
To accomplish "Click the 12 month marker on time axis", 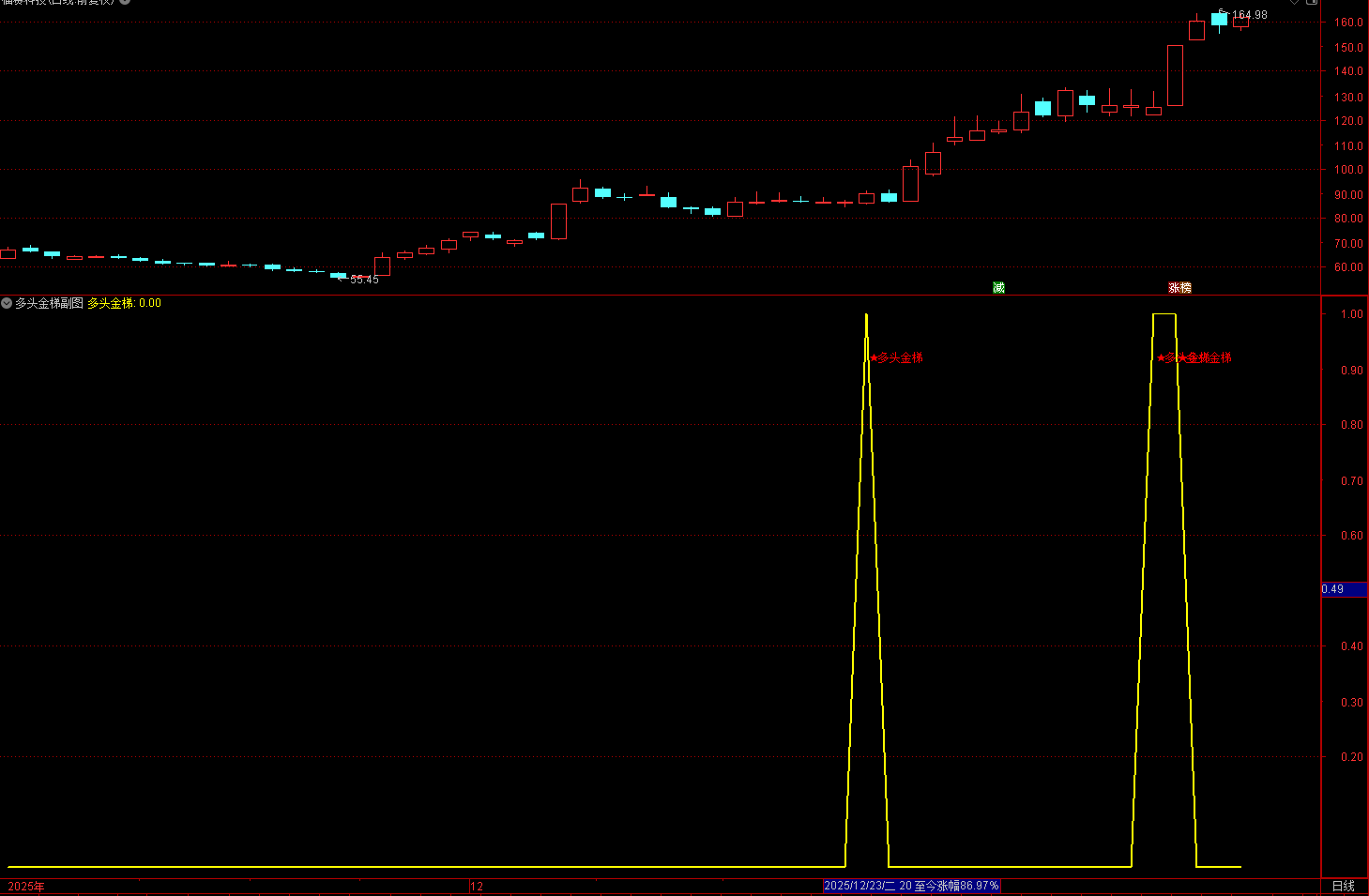I will (477, 886).
